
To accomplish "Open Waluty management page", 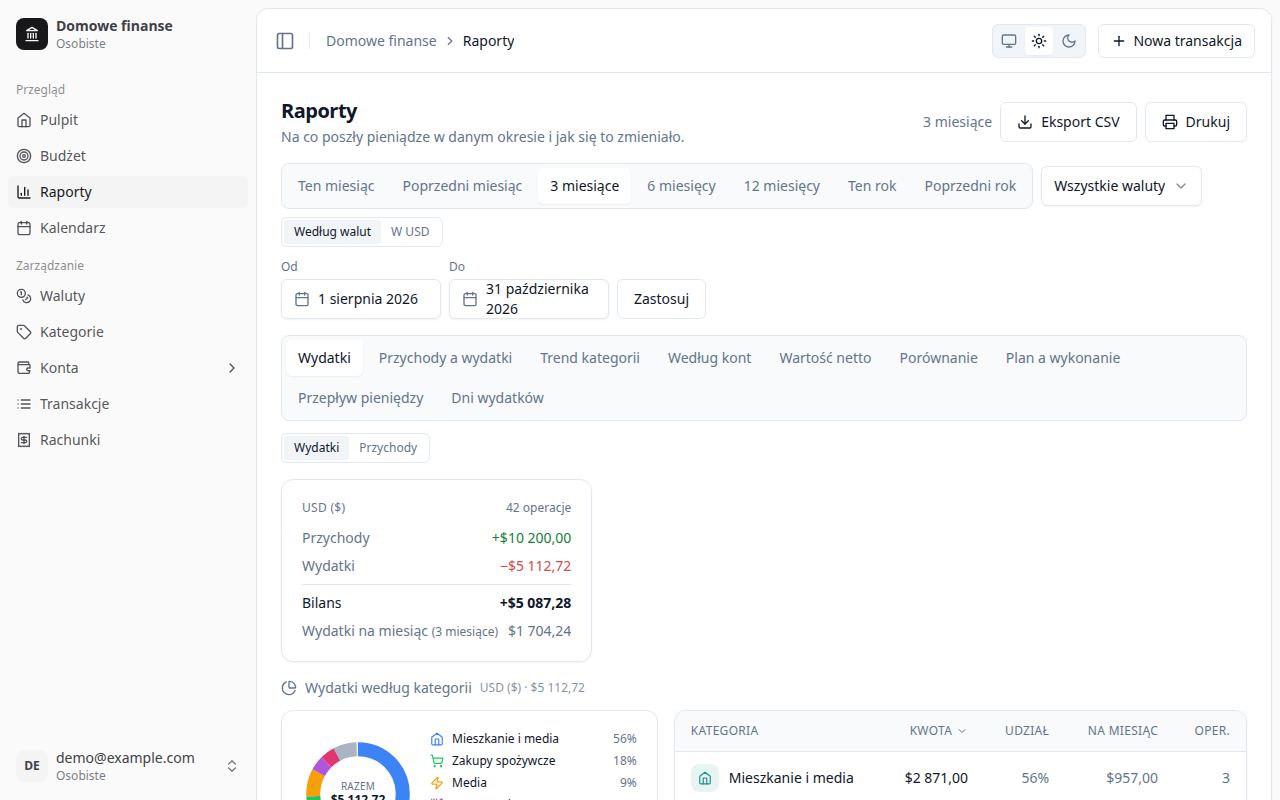I will click(128, 296).
